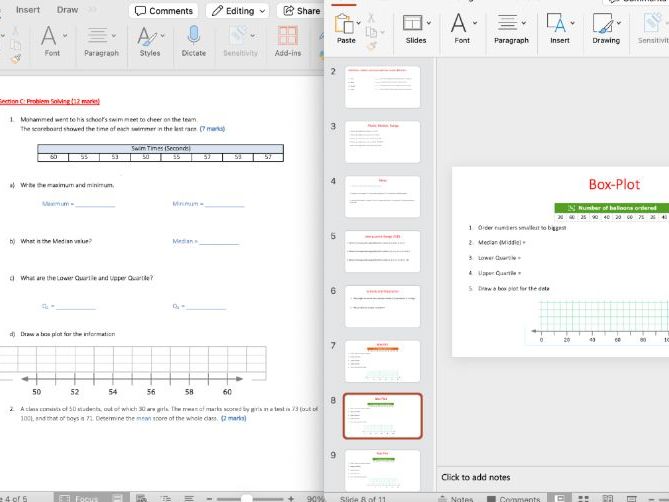The width and height of the screenshot is (669, 502).
Task: Click the Copy icon in PowerPoint
Action: click(371, 32)
